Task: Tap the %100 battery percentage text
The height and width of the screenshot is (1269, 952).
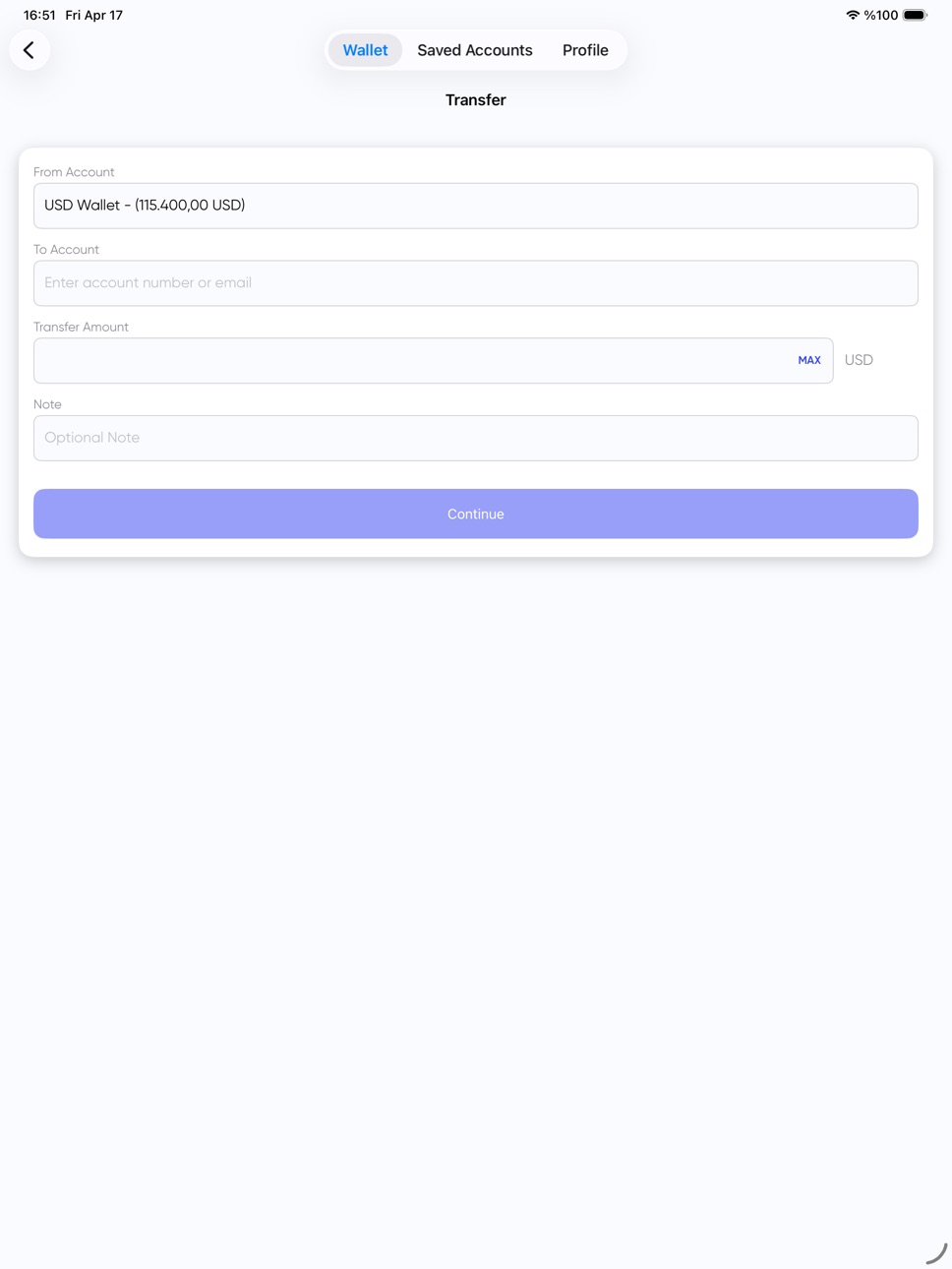Action: click(881, 15)
